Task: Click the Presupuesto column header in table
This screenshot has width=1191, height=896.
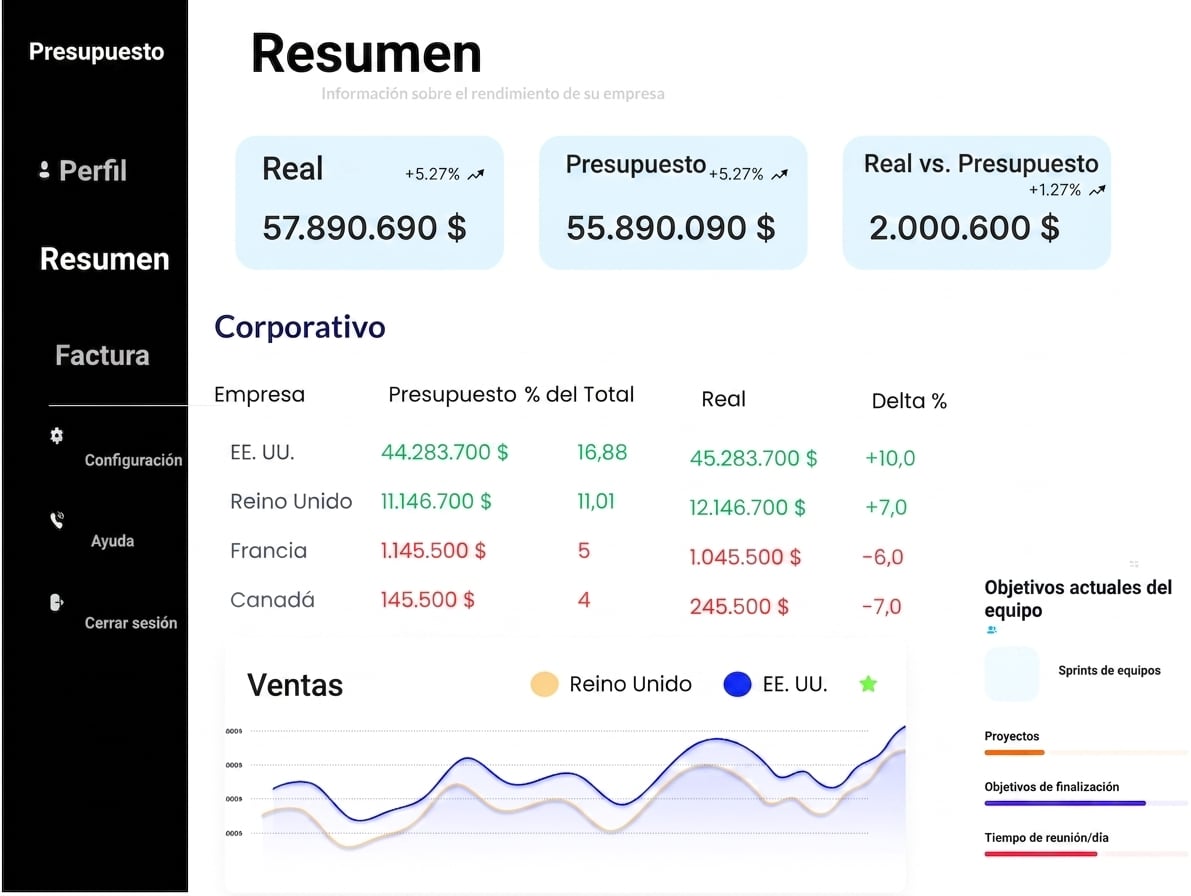Action: [453, 395]
